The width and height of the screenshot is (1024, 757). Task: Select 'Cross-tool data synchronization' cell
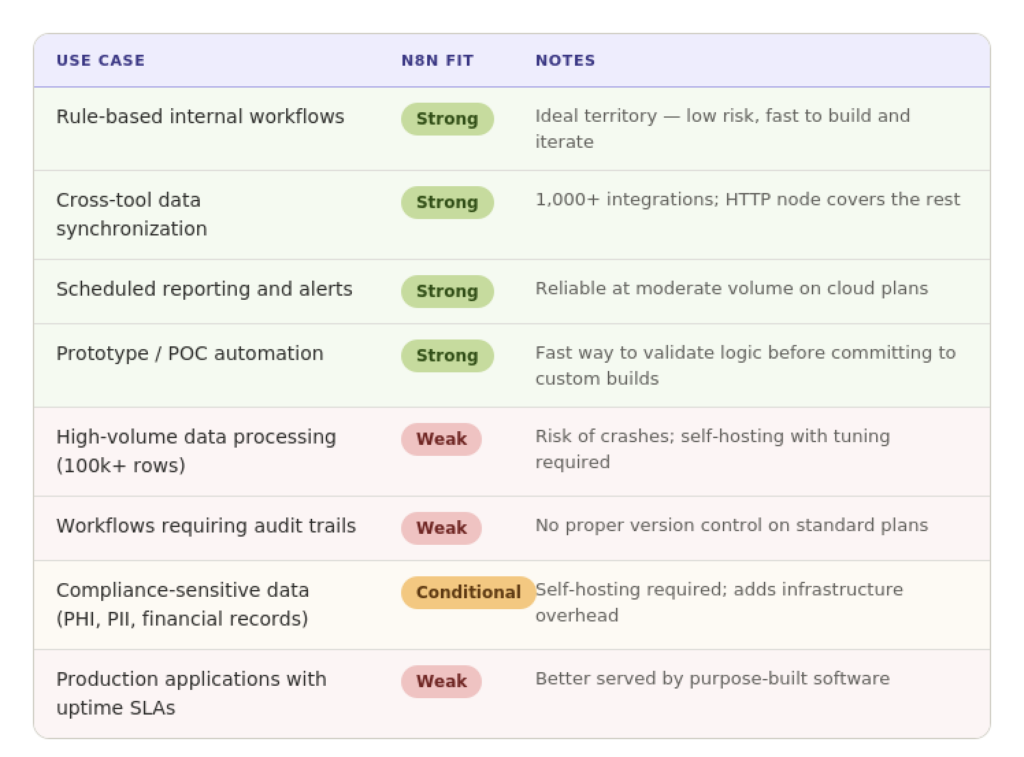point(131,214)
